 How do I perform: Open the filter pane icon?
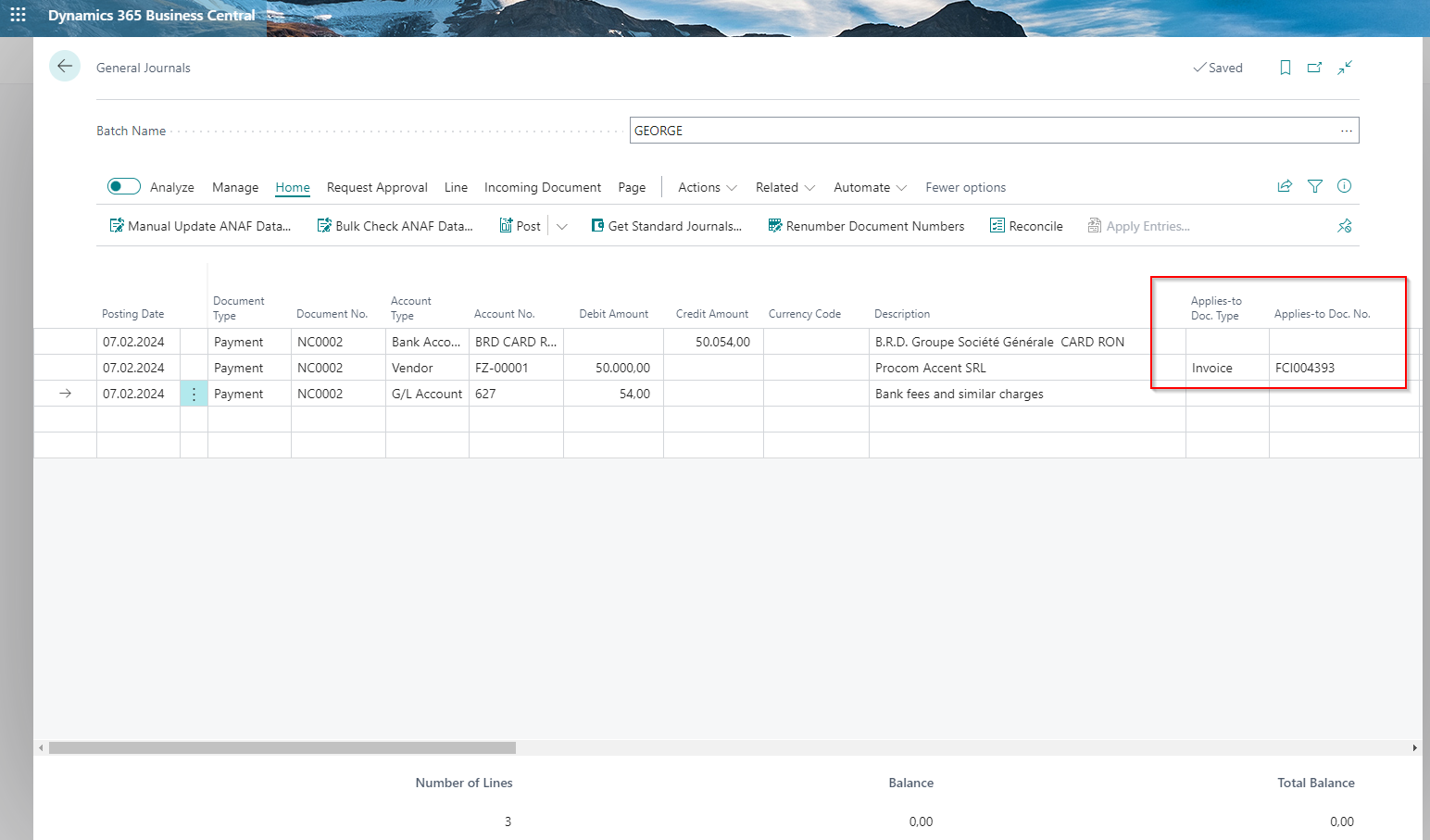tap(1314, 186)
